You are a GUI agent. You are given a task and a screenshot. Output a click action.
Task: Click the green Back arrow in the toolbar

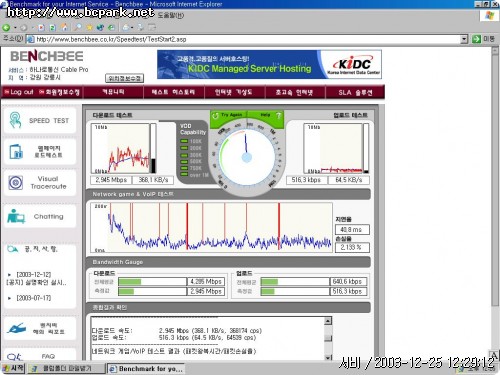tap(6, 28)
